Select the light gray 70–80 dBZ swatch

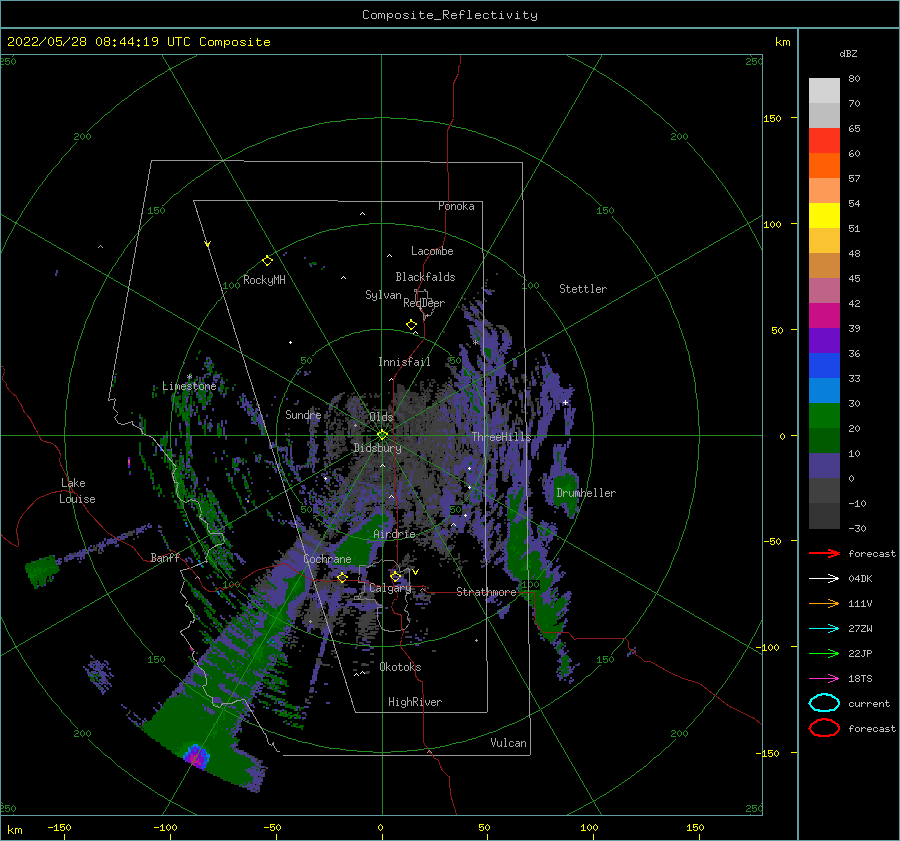pyautogui.click(x=824, y=91)
